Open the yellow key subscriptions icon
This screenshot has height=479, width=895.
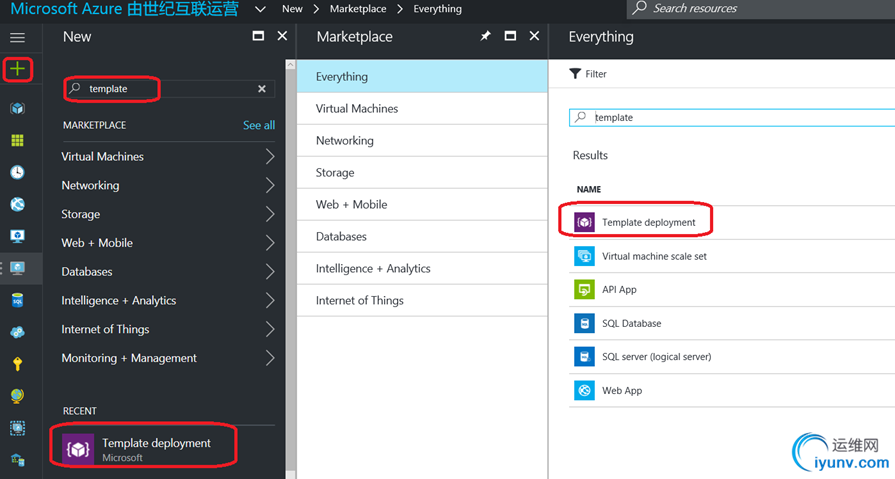[x=17, y=364]
